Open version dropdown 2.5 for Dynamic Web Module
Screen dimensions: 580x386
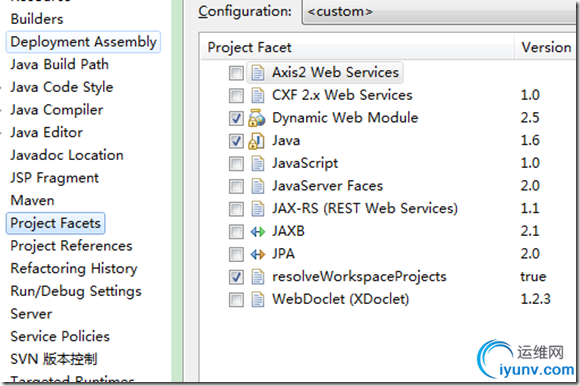pyautogui.click(x=530, y=118)
